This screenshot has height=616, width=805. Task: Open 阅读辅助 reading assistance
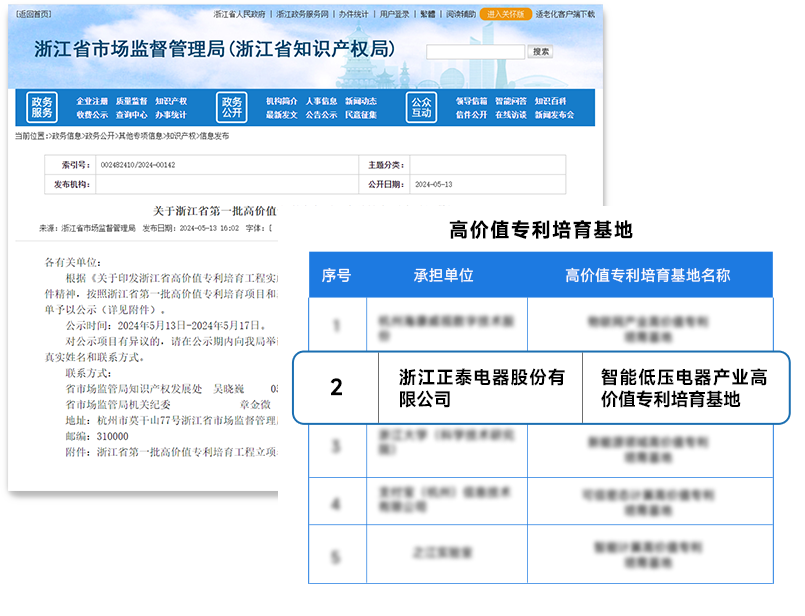tap(461, 14)
